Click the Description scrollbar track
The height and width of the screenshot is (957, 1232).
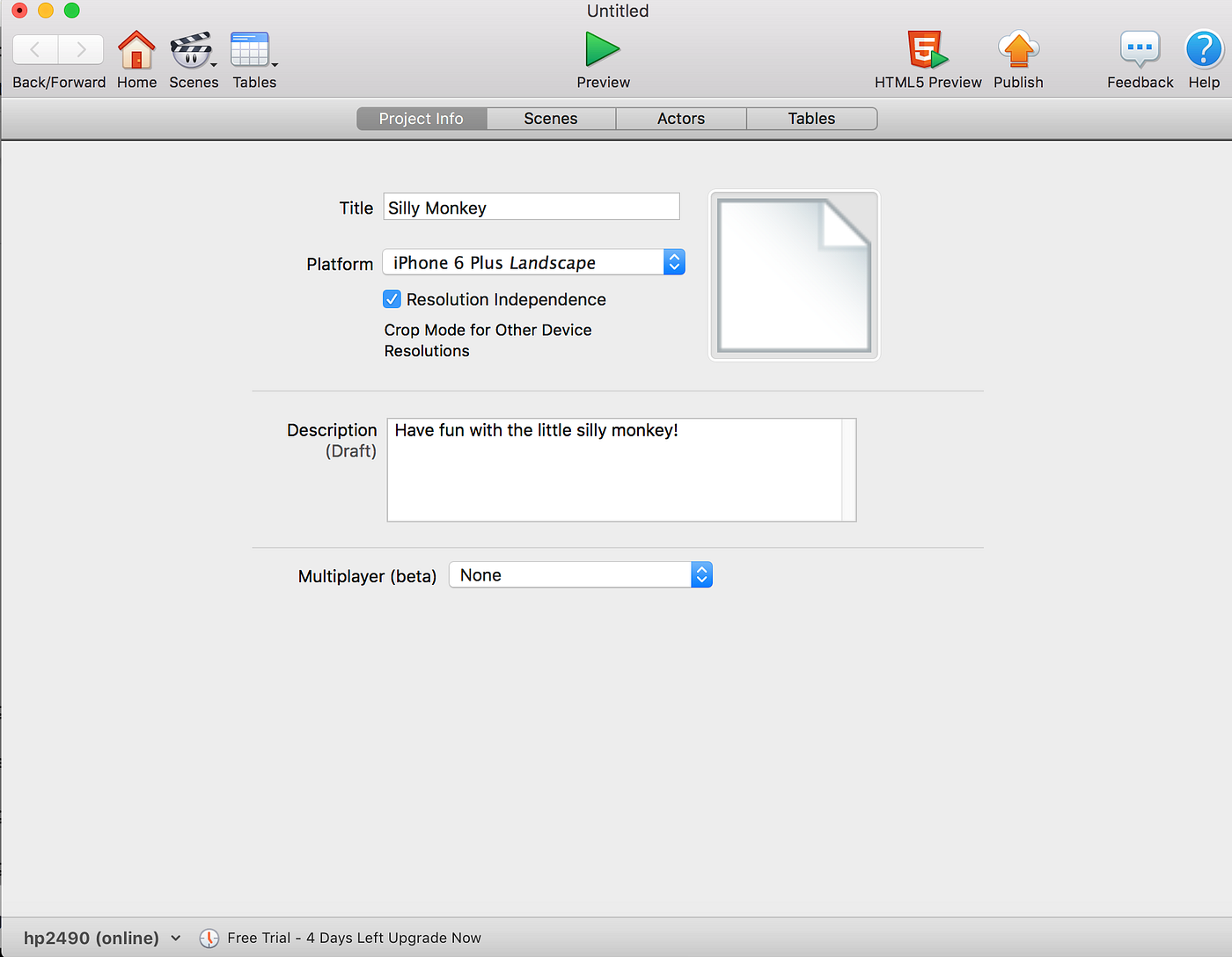coord(849,470)
